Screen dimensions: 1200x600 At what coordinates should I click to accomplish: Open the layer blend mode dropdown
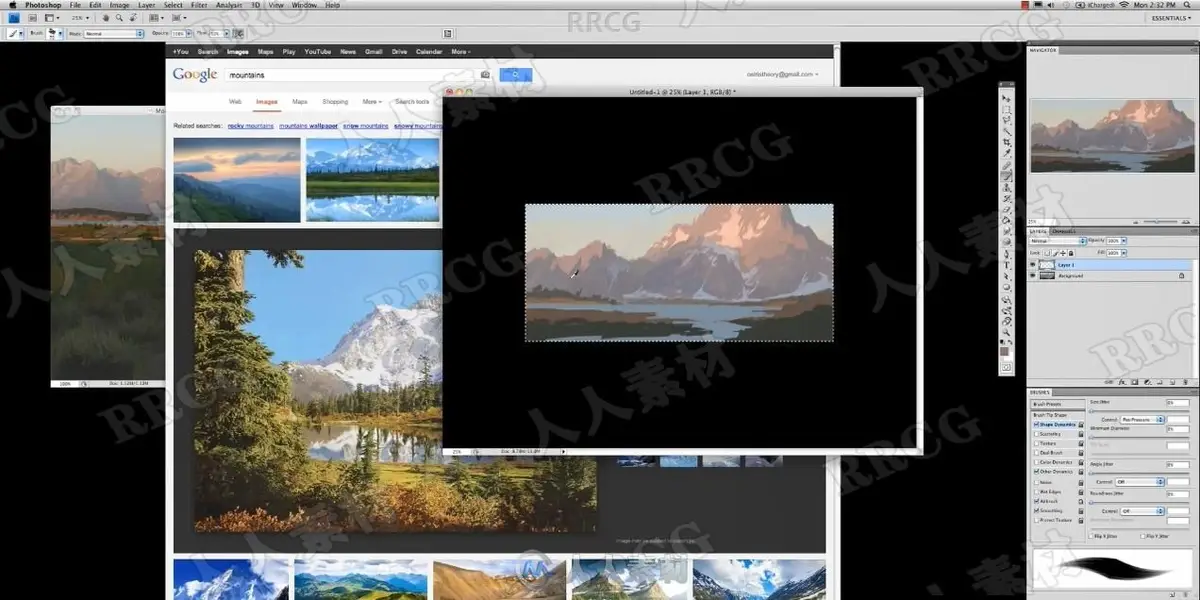(1057, 241)
